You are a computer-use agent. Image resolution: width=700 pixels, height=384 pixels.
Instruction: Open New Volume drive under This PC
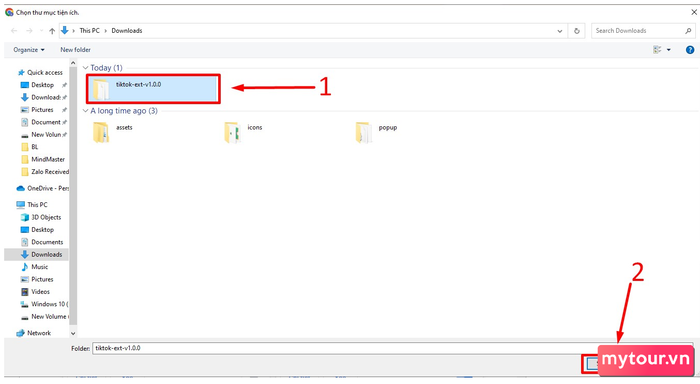coord(44,317)
